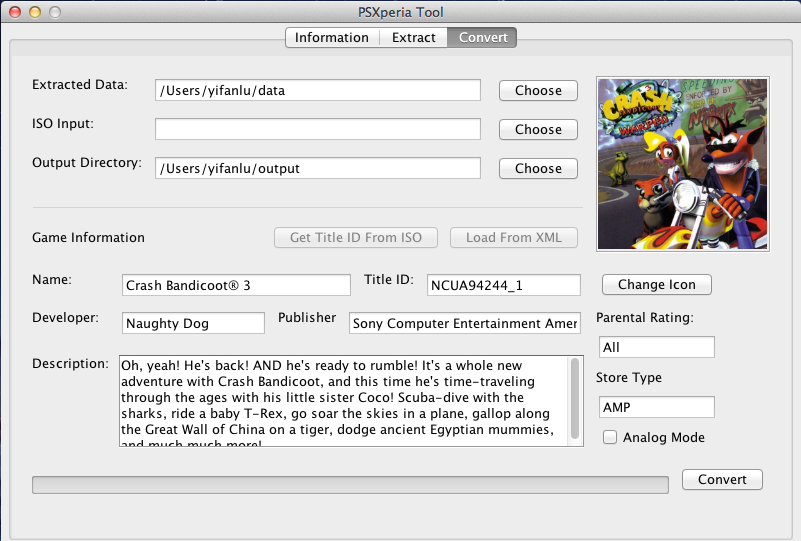Click Choose button for Output Directory
Screen dimensions: 801x541
(538, 169)
